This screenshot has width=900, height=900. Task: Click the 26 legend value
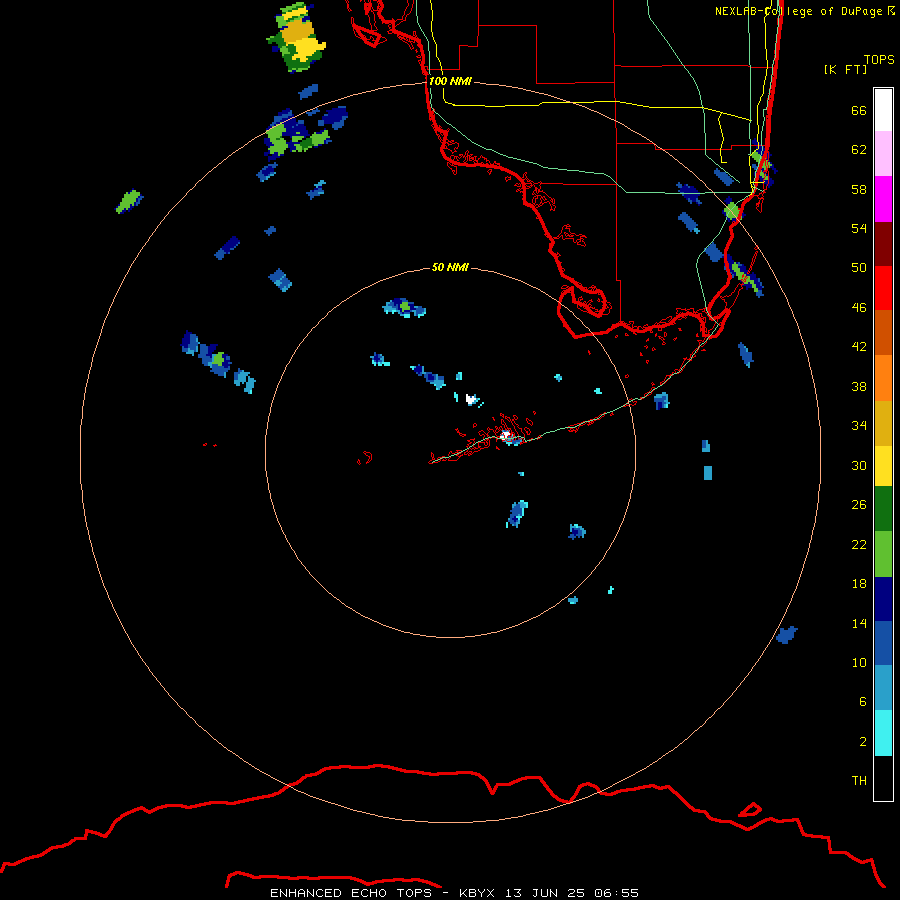pyautogui.click(x=859, y=505)
